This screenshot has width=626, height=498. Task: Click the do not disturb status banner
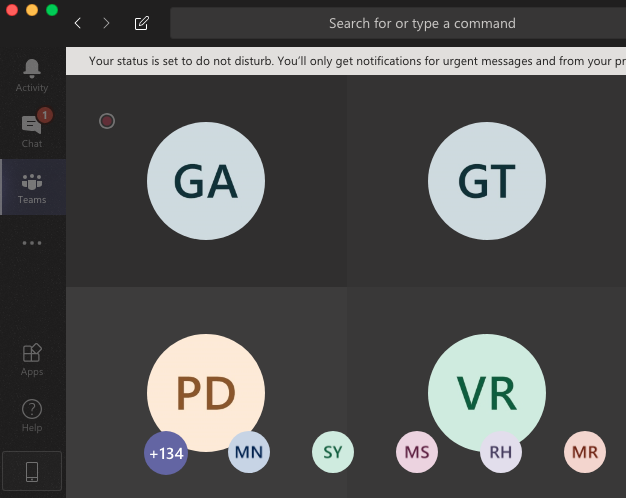tap(350, 61)
